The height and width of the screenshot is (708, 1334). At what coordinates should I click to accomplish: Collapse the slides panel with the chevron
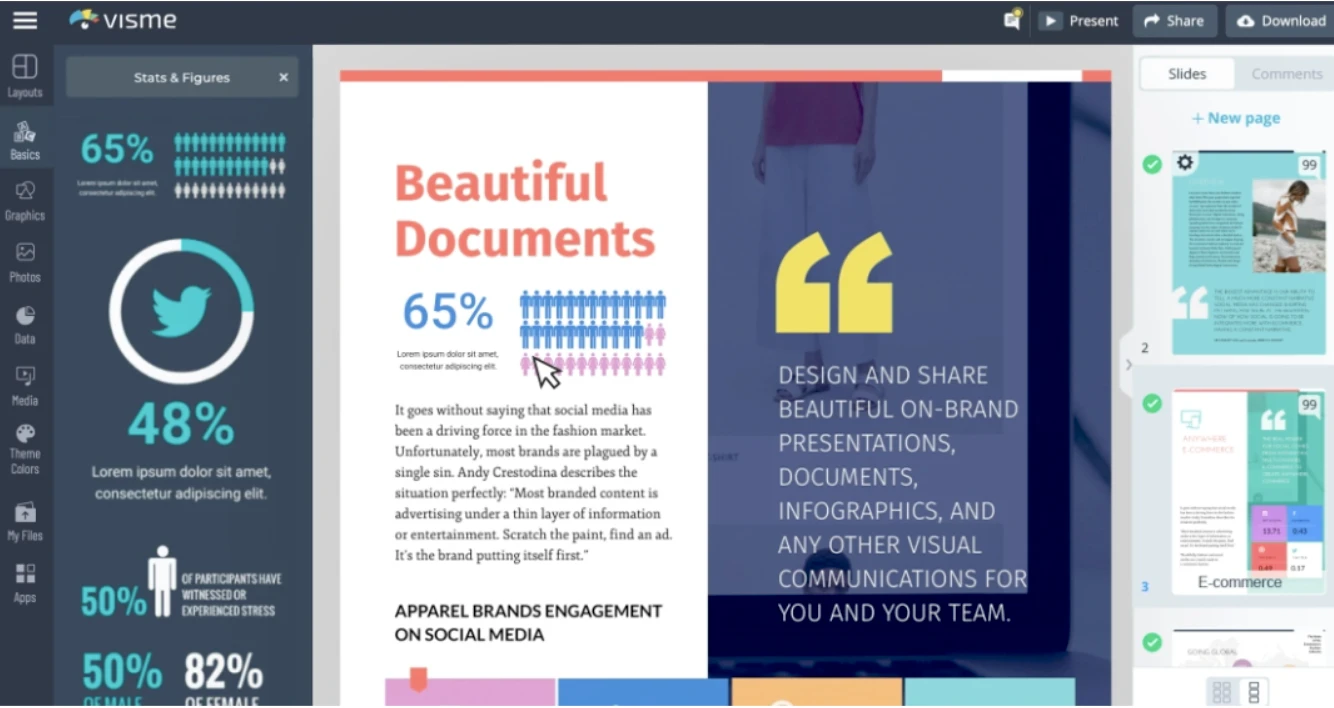click(1128, 365)
